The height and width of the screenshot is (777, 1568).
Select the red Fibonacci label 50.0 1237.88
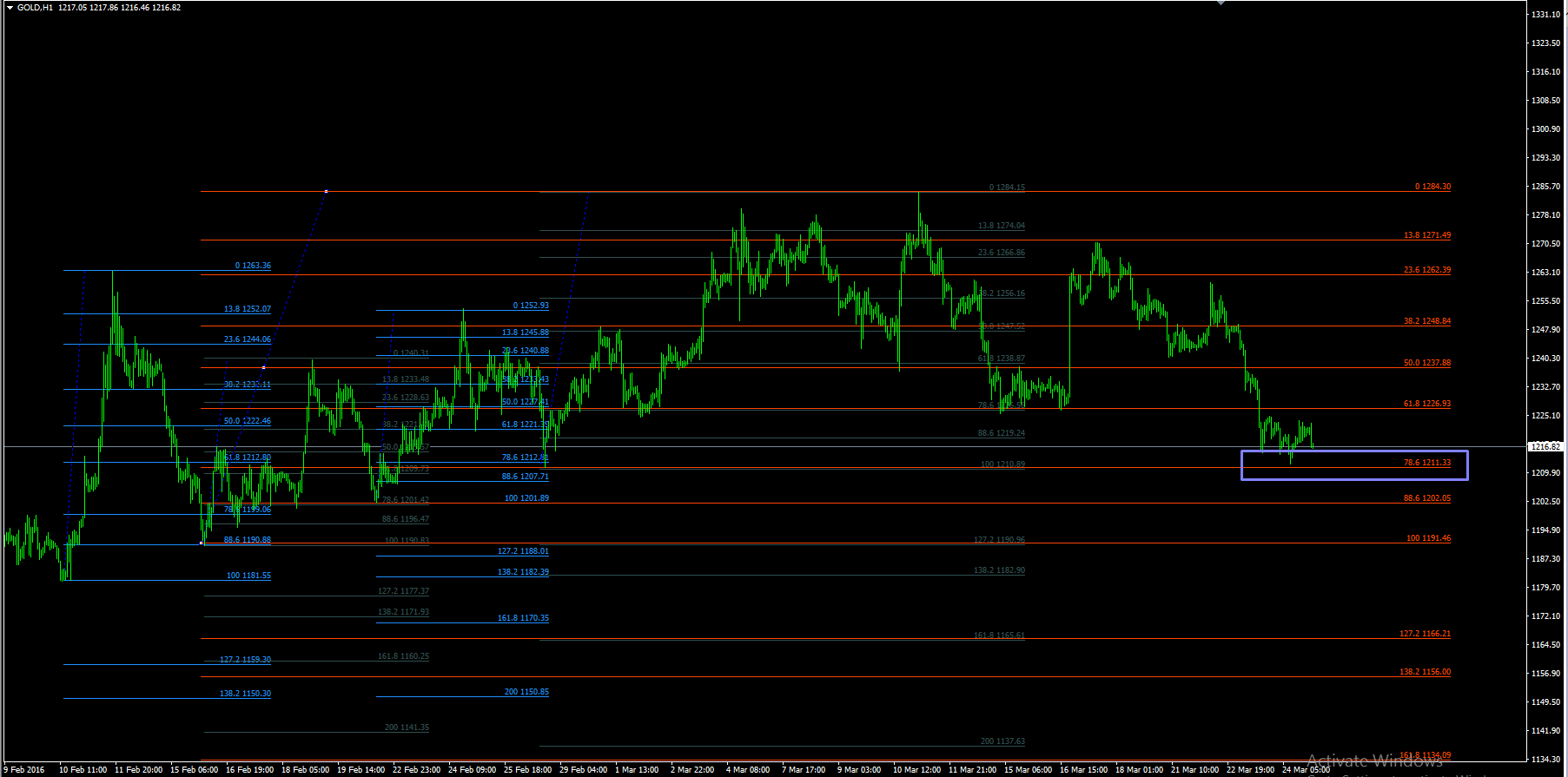[x=1427, y=363]
